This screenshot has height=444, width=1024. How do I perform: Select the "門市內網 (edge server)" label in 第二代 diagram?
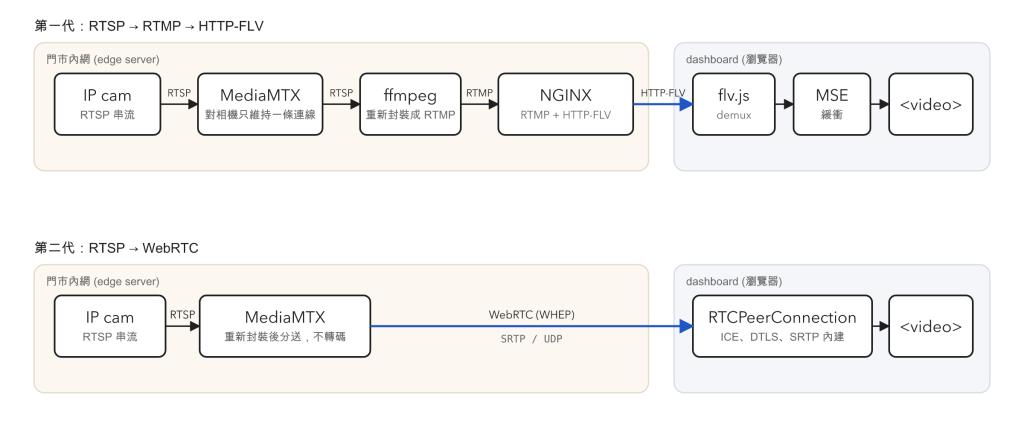tap(103, 281)
